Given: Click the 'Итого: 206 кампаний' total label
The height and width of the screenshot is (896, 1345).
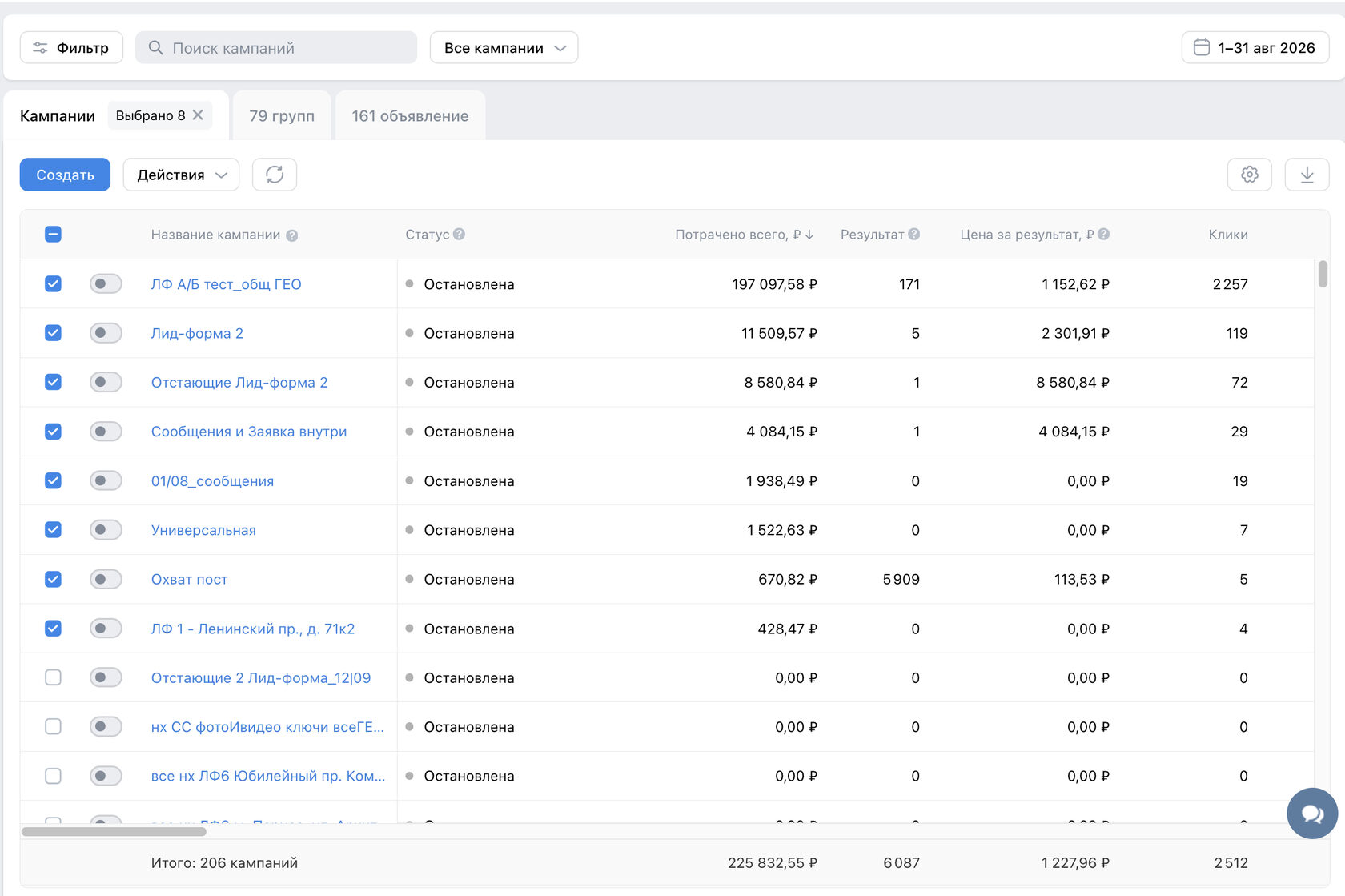Looking at the screenshot, I should 224,862.
